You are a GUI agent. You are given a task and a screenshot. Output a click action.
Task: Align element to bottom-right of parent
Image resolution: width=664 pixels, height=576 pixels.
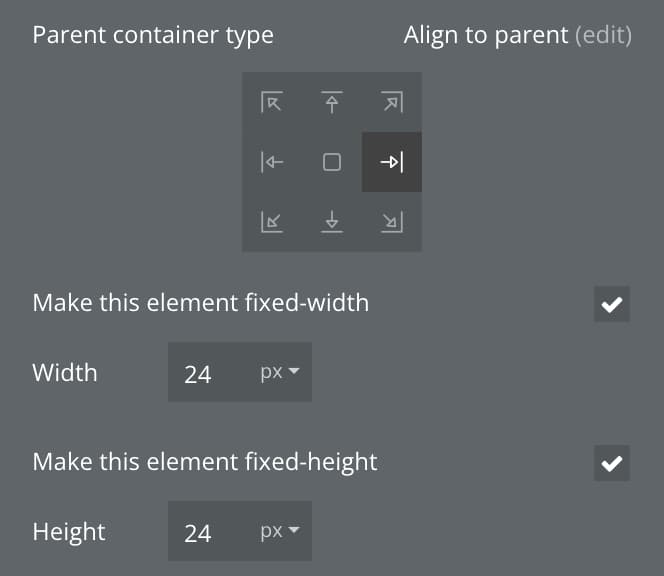pyautogui.click(x=392, y=222)
